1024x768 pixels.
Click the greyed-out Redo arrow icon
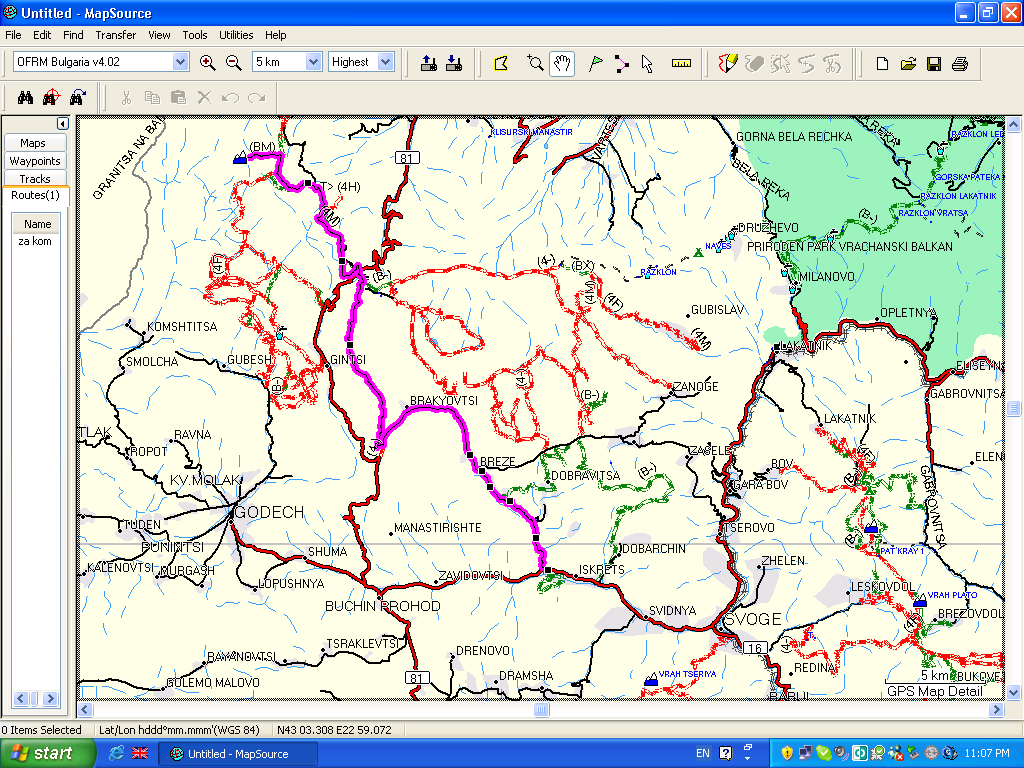(x=256, y=97)
